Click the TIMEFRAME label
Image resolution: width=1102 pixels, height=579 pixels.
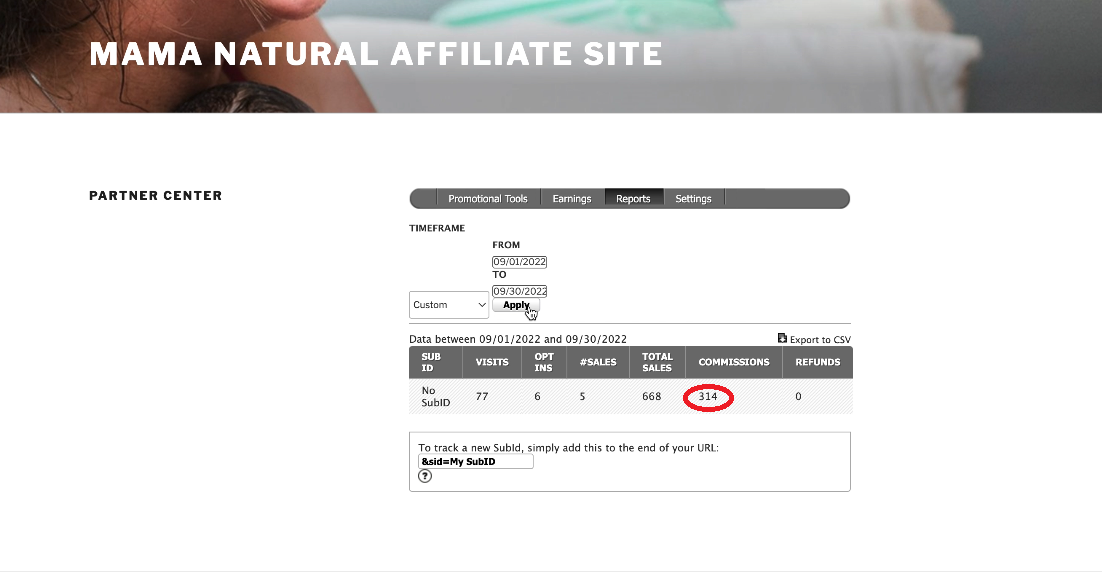(437, 228)
